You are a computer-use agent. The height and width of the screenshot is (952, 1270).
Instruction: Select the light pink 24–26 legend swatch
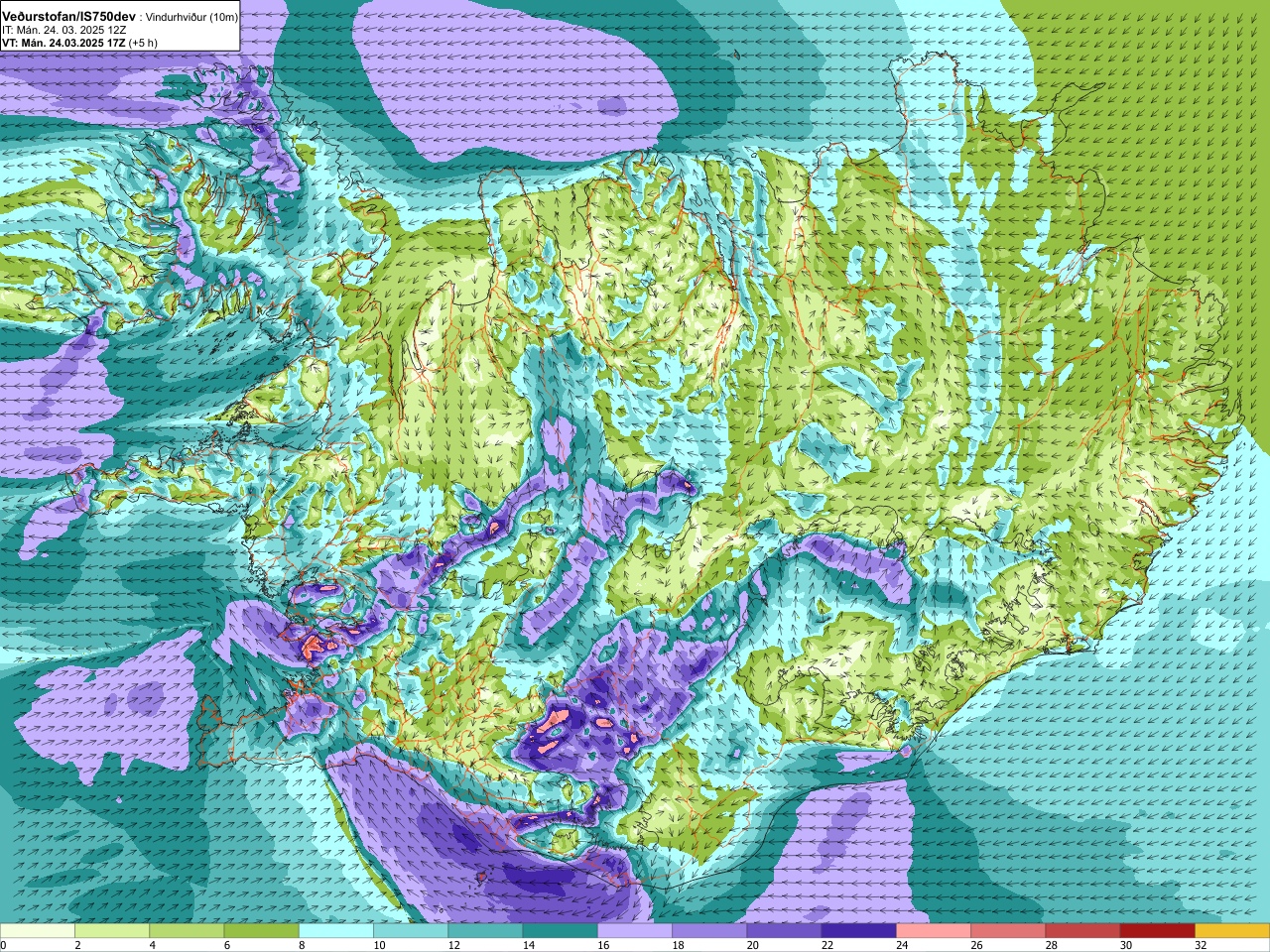coord(934,931)
